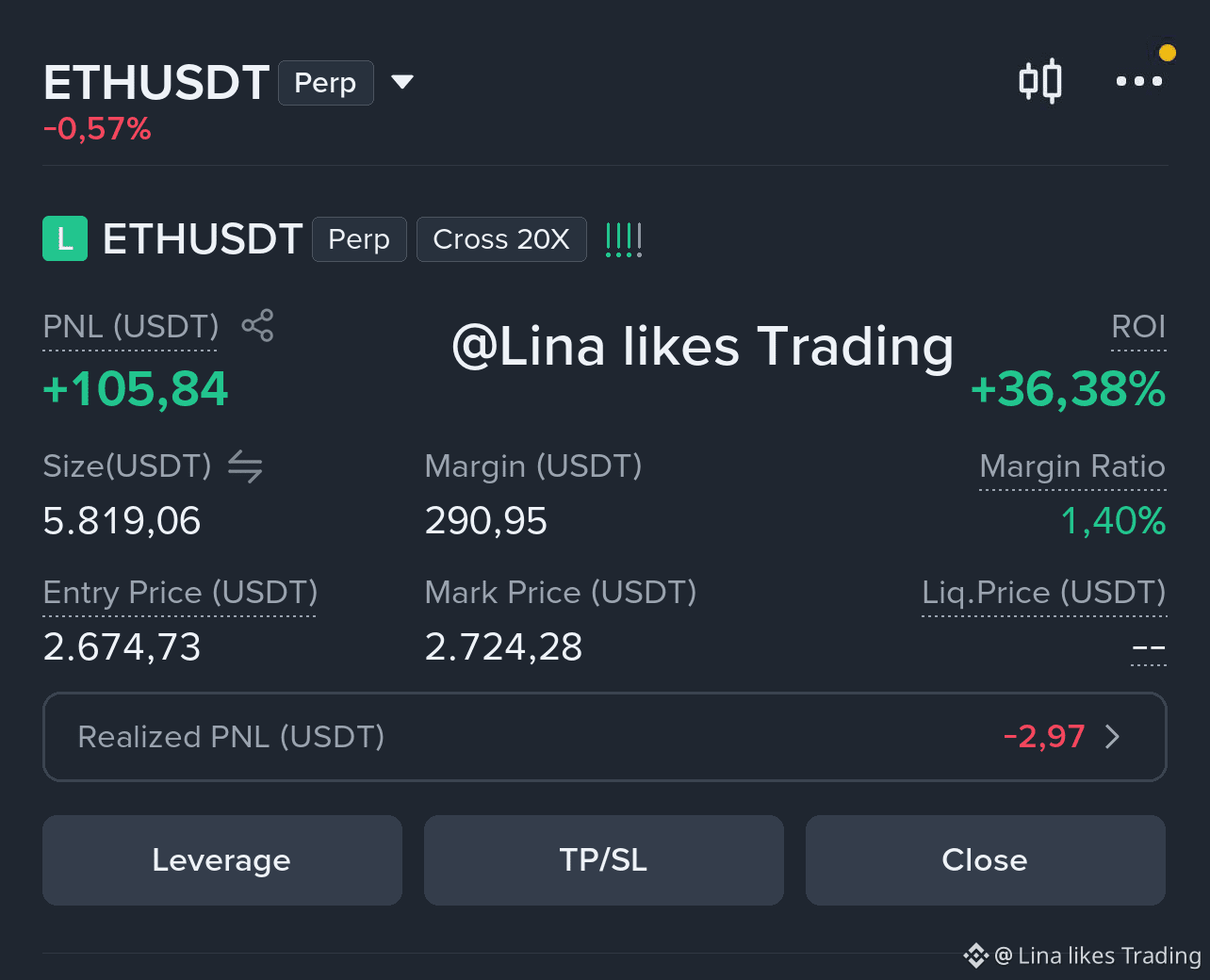Click the share icon next to PNL
1210x980 pixels.
[257, 325]
